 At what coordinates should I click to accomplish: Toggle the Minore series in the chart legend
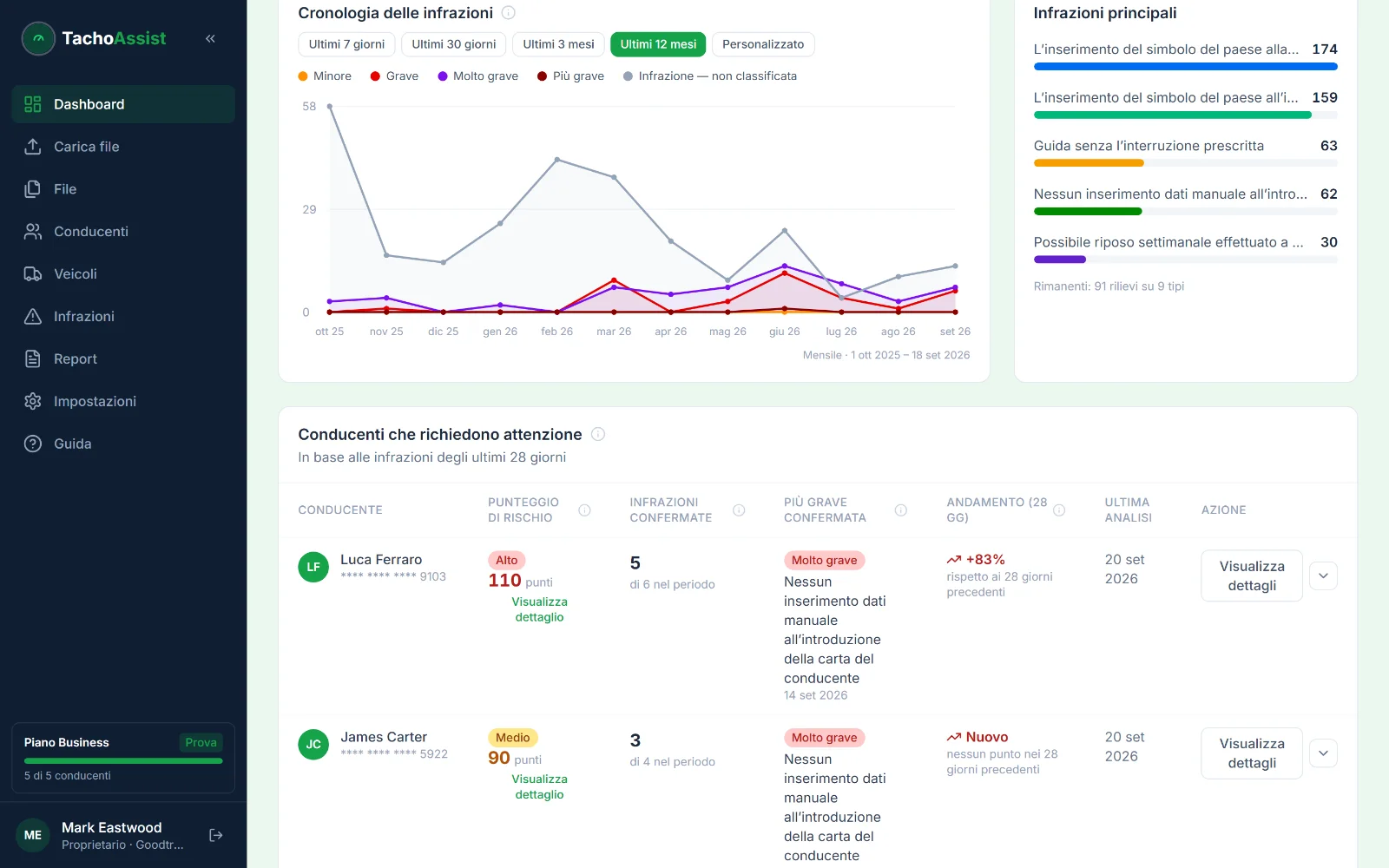tap(325, 76)
